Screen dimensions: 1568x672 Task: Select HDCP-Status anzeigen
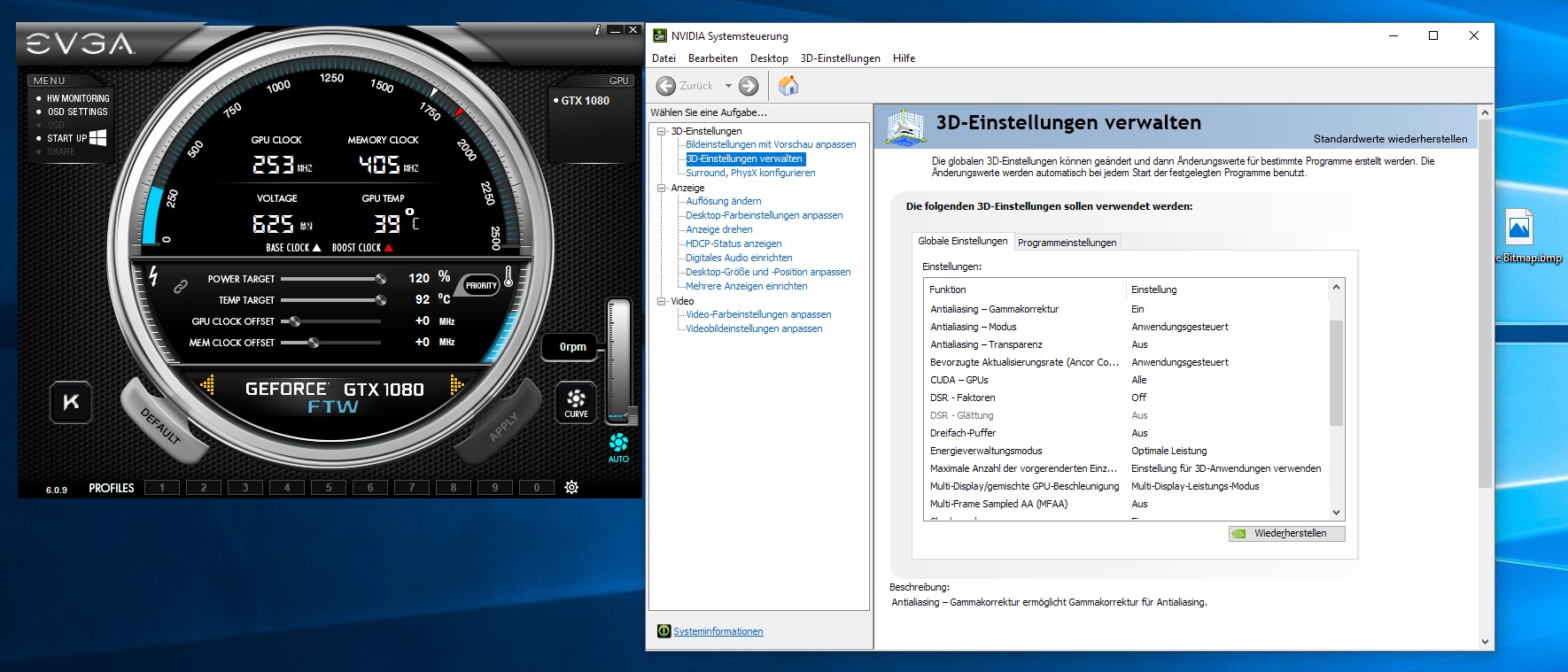click(734, 243)
